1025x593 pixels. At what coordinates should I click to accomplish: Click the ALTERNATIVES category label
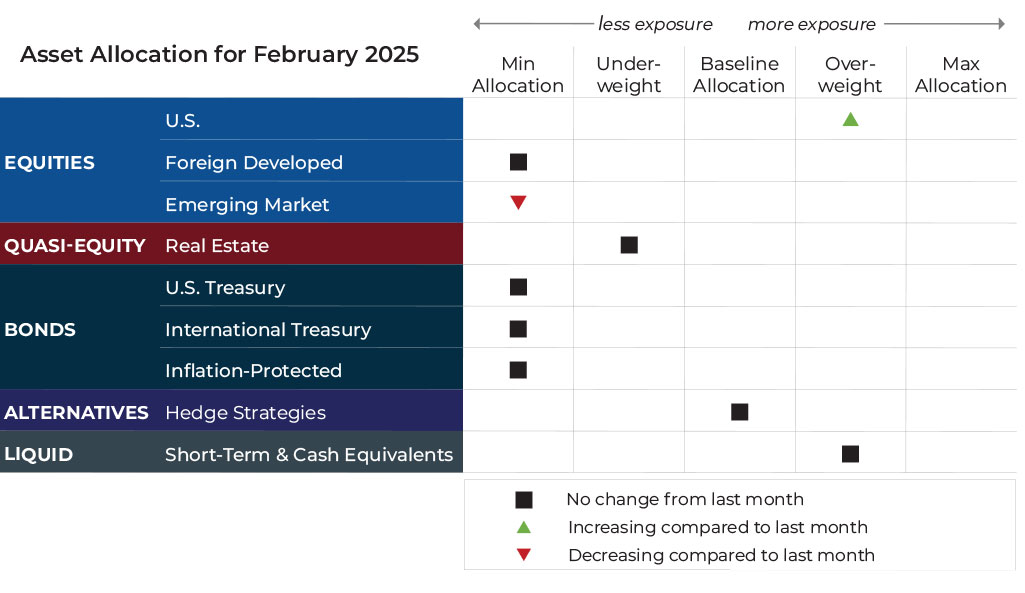click(76, 412)
